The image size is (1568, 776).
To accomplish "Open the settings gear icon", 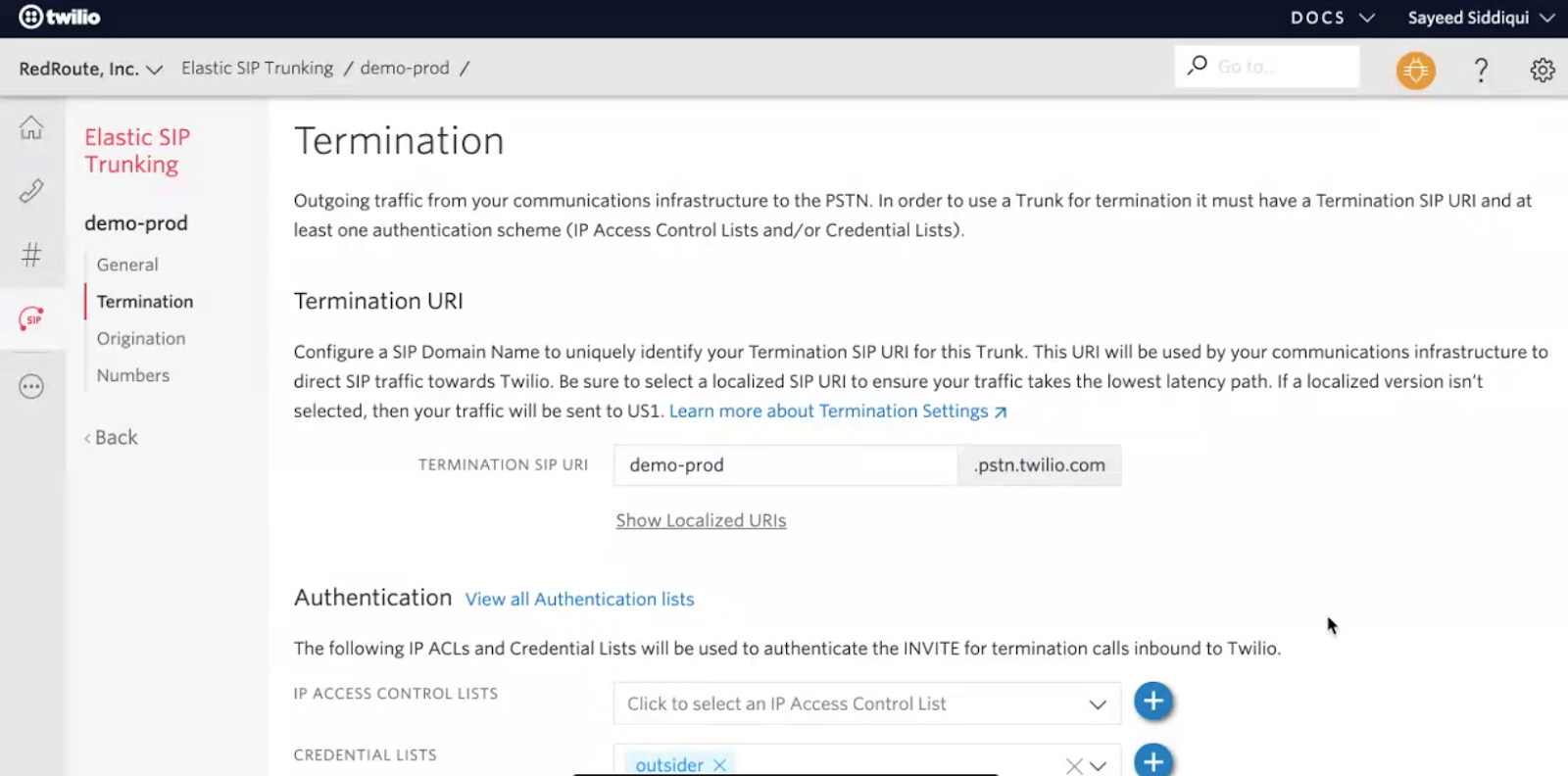I will pos(1543,70).
